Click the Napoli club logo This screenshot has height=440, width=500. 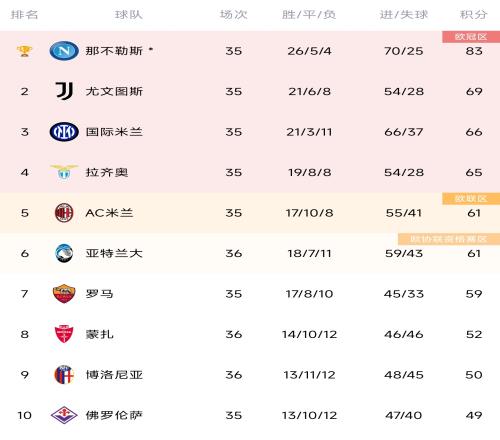[x=64, y=51]
